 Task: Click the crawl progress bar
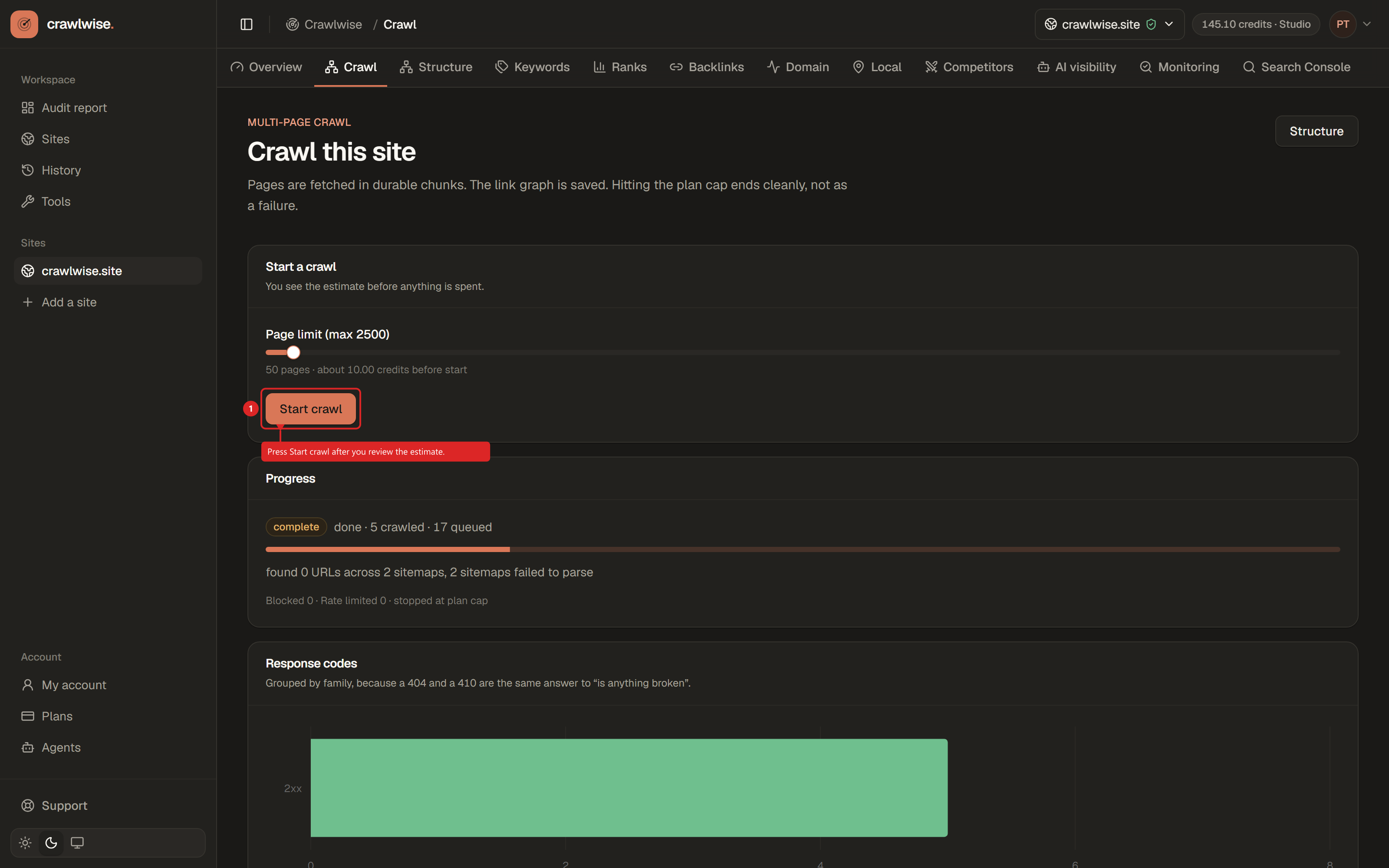(x=803, y=549)
